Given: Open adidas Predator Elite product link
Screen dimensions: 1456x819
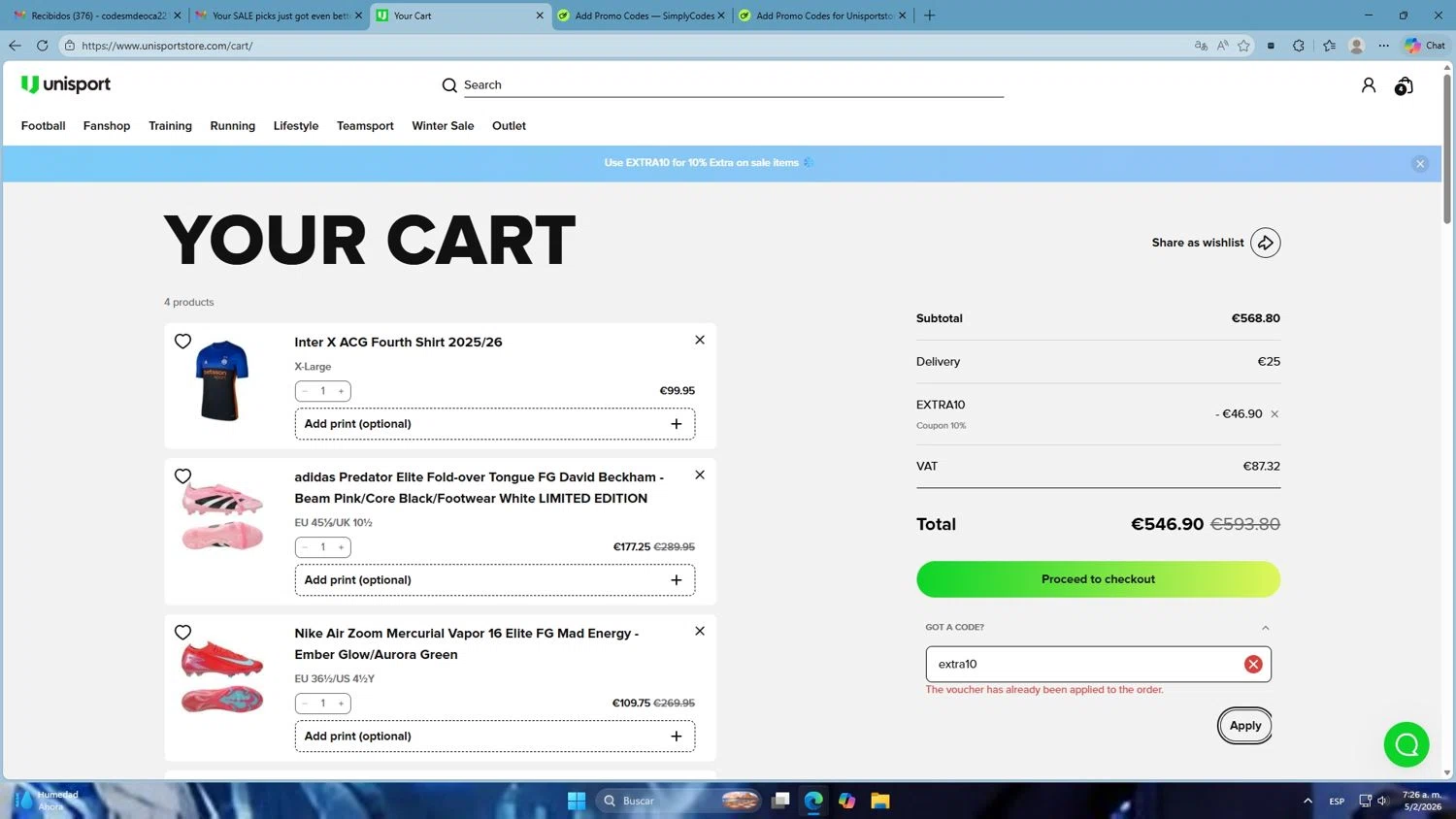Looking at the screenshot, I should pos(479,488).
